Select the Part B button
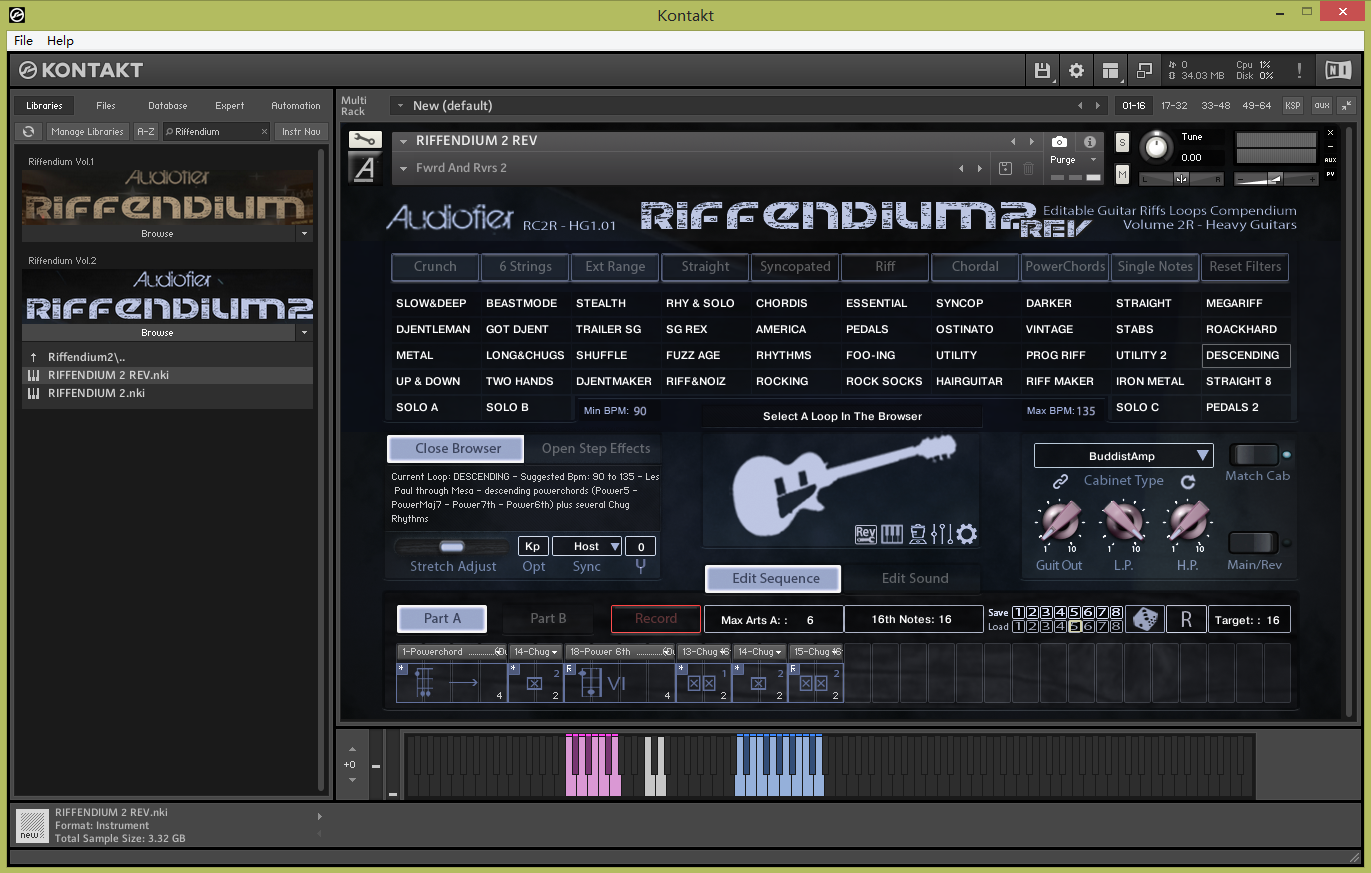This screenshot has height=873, width=1371. (548, 619)
